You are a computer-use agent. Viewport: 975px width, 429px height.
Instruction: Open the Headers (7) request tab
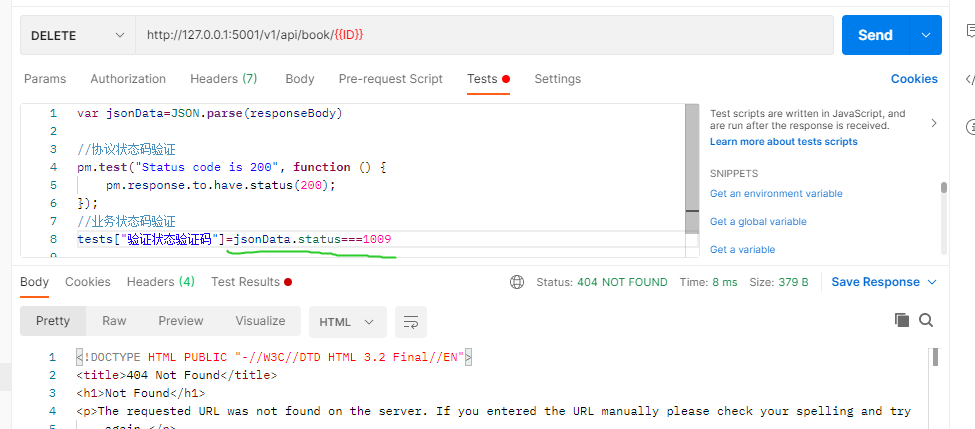223,79
